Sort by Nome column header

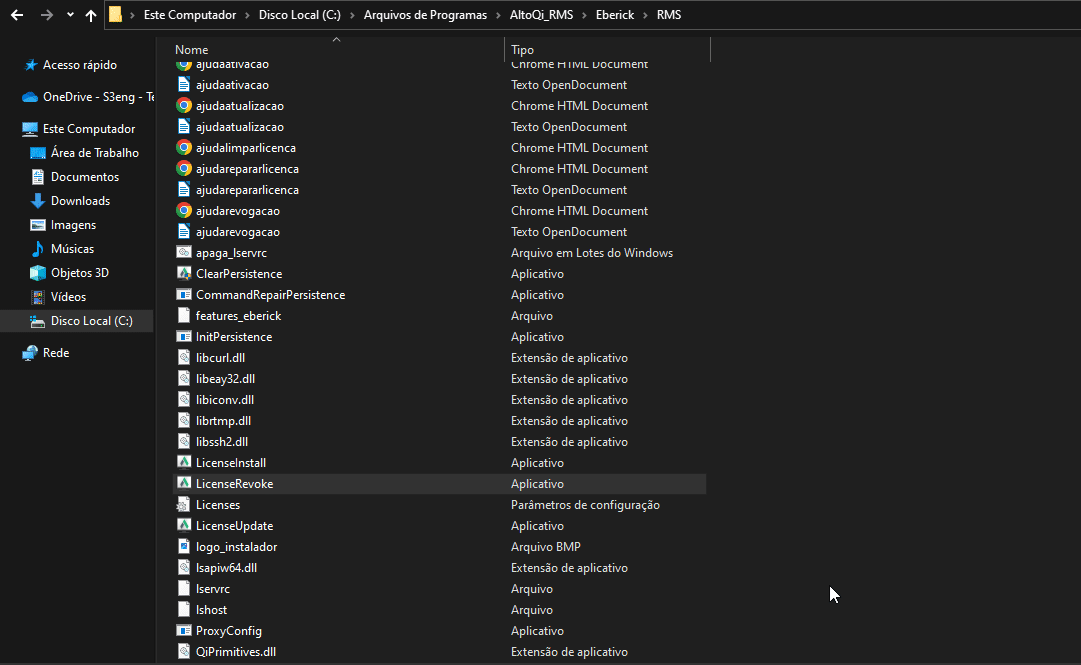(192, 50)
